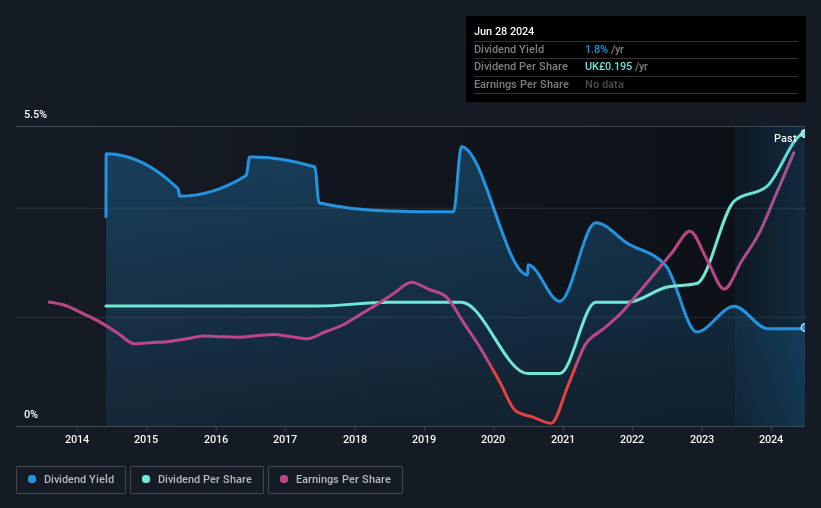Screen dimensions: 821x508
Task: Click the 5.5% y-axis label
Action: pyautogui.click(x=35, y=115)
